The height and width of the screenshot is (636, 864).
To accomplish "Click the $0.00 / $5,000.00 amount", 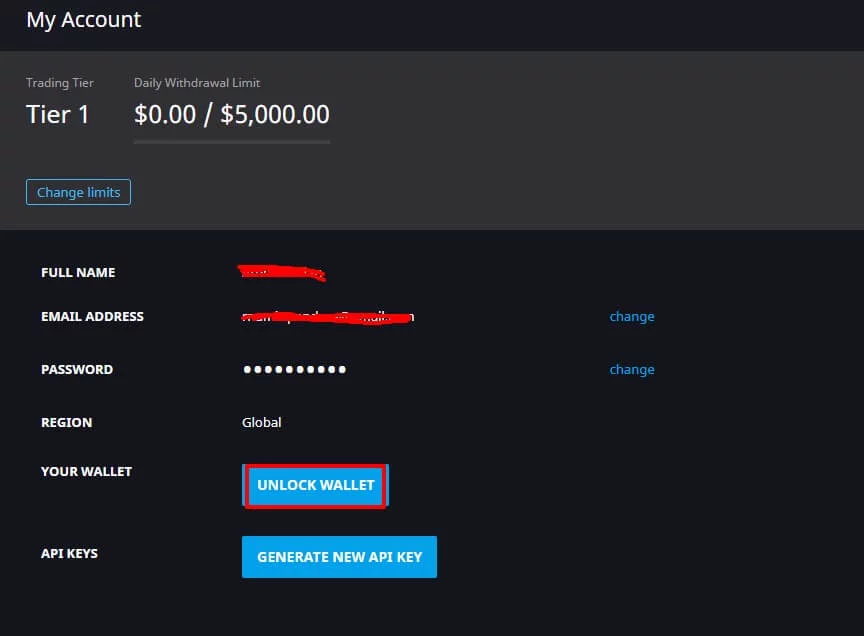I will tap(232, 115).
